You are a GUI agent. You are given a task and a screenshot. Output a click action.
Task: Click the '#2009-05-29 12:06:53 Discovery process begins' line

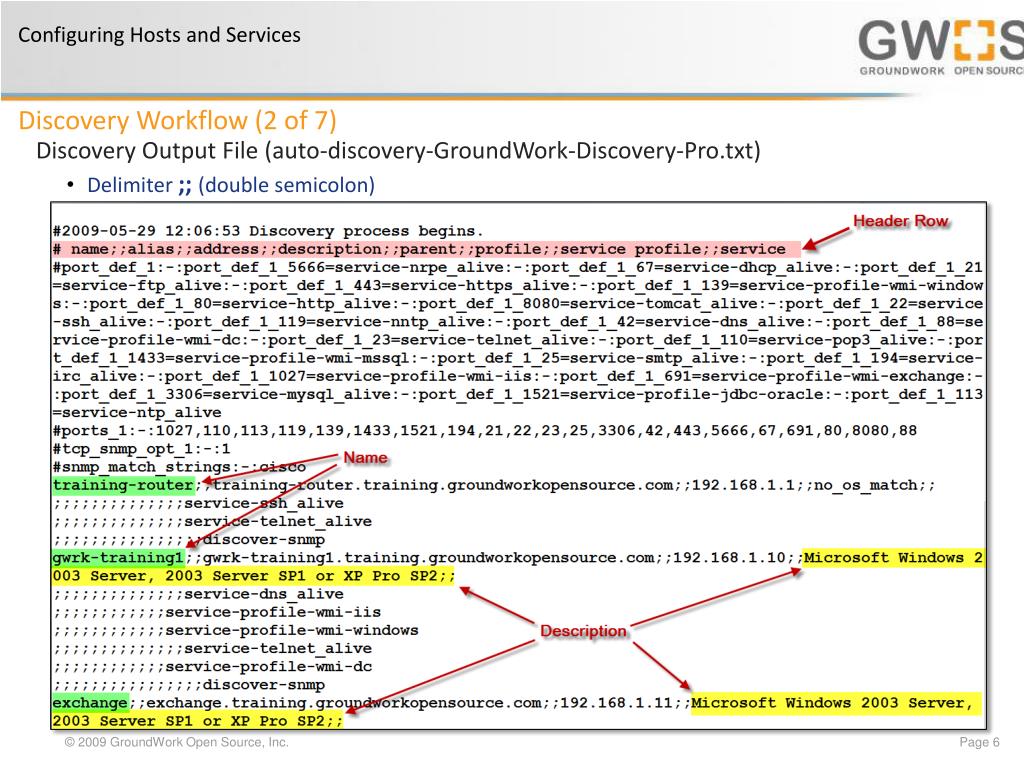click(268, 231)
